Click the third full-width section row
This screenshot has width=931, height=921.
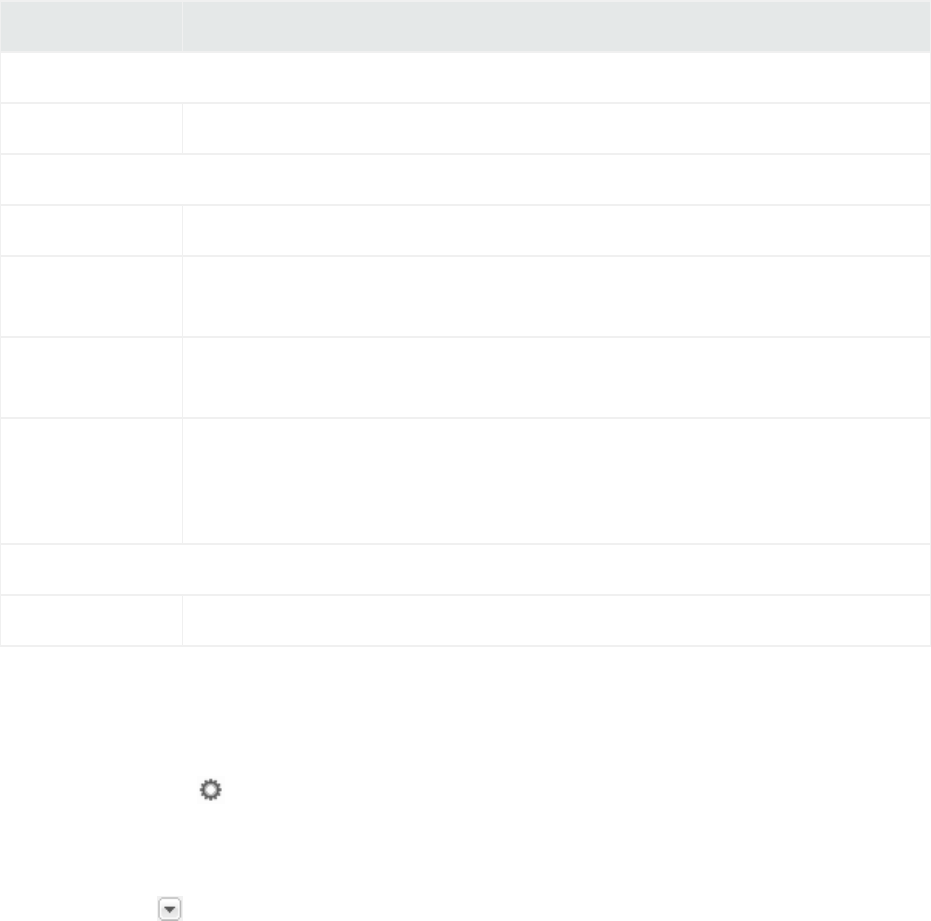point(466,569)
